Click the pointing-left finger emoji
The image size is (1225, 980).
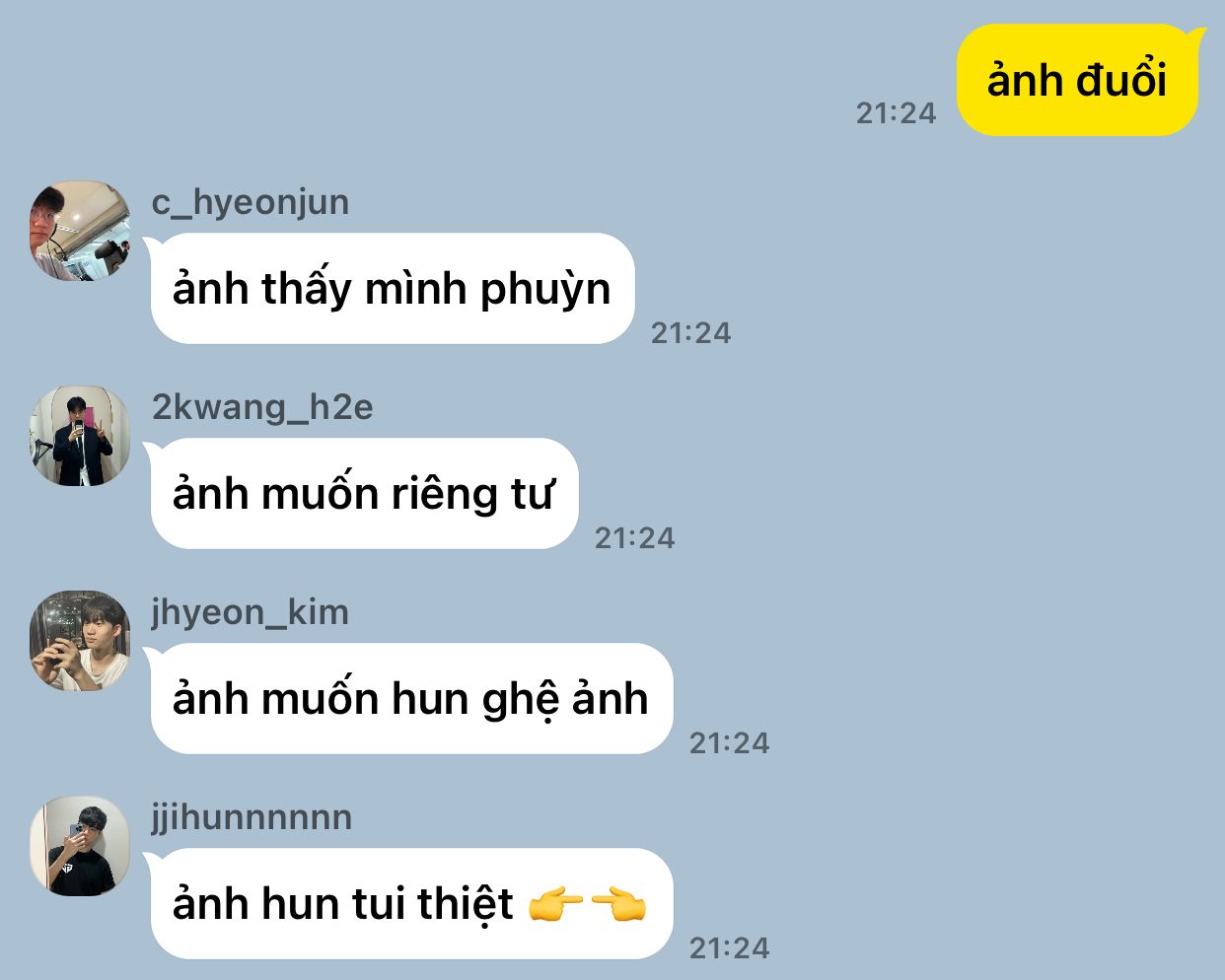coord(617,904)
